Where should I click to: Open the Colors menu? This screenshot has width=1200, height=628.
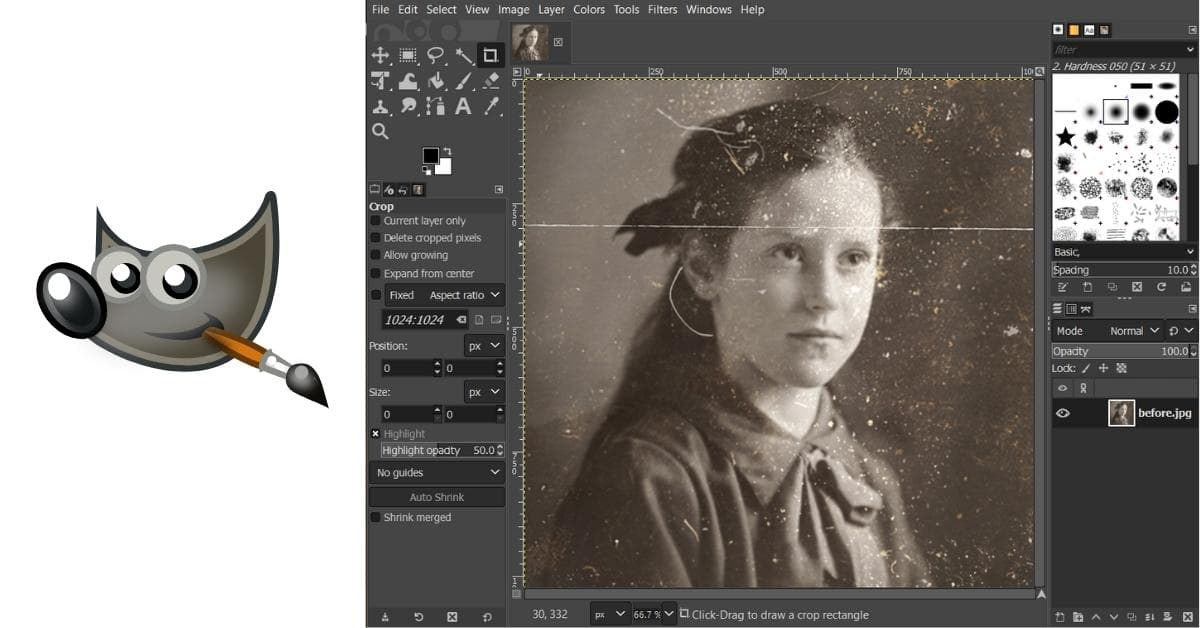589,10
